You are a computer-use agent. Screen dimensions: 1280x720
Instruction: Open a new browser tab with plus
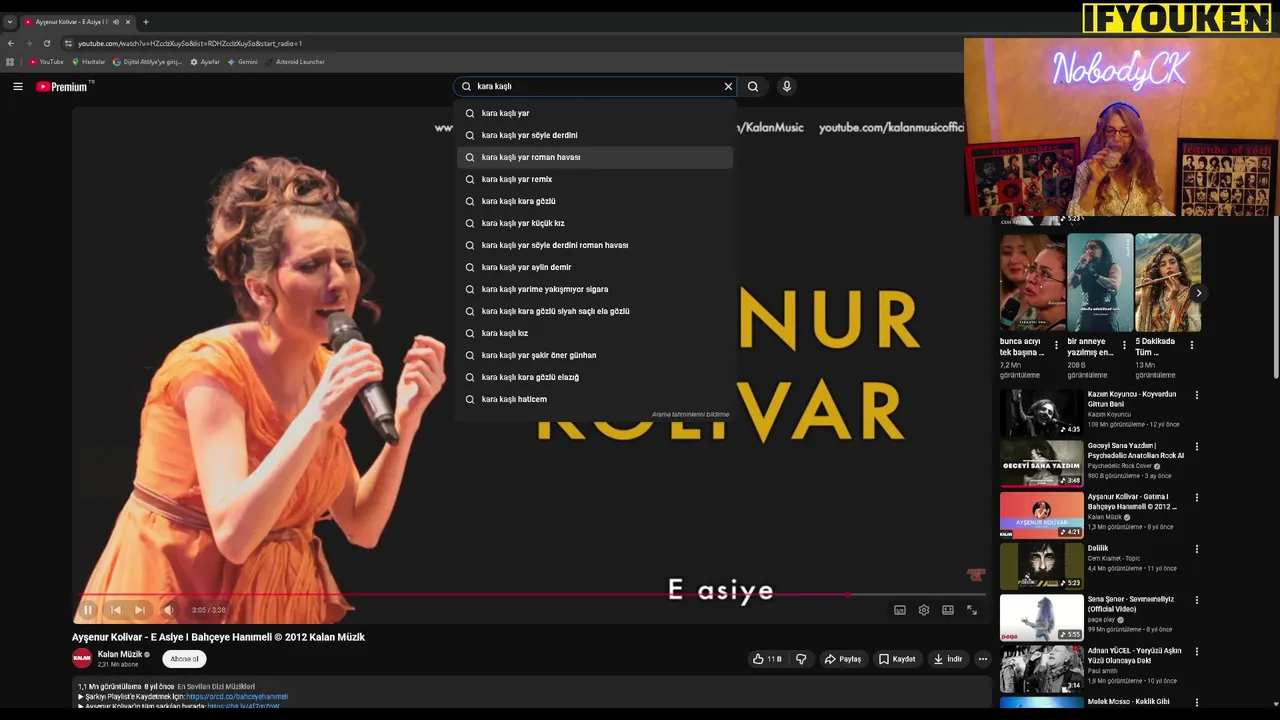146,22
